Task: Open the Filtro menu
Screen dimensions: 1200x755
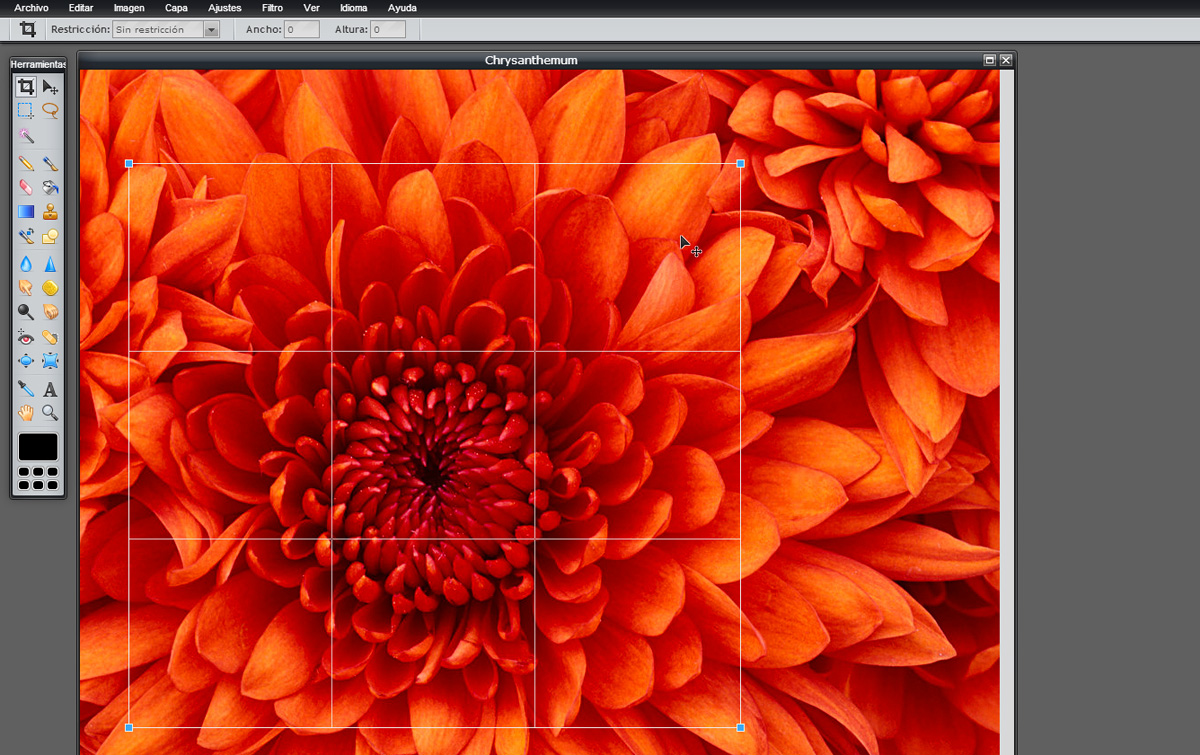Action: (x=272, y=8)
